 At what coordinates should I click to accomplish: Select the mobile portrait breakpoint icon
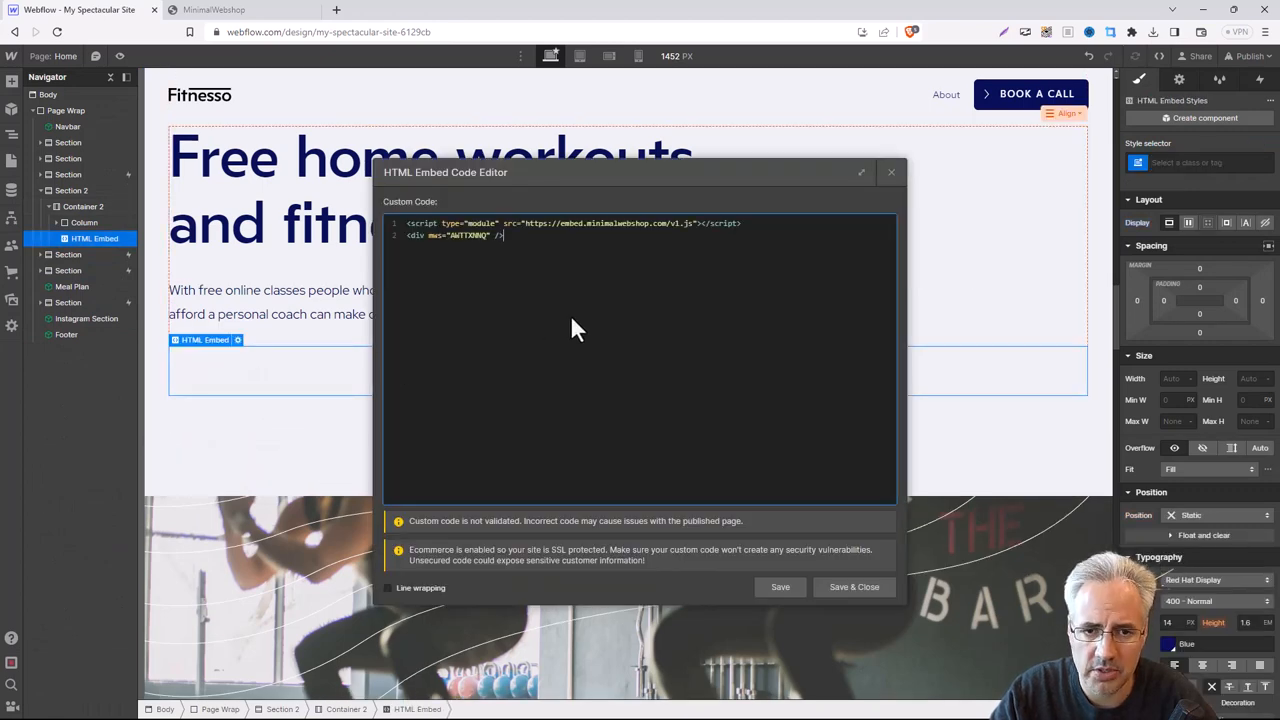[638, 56]
